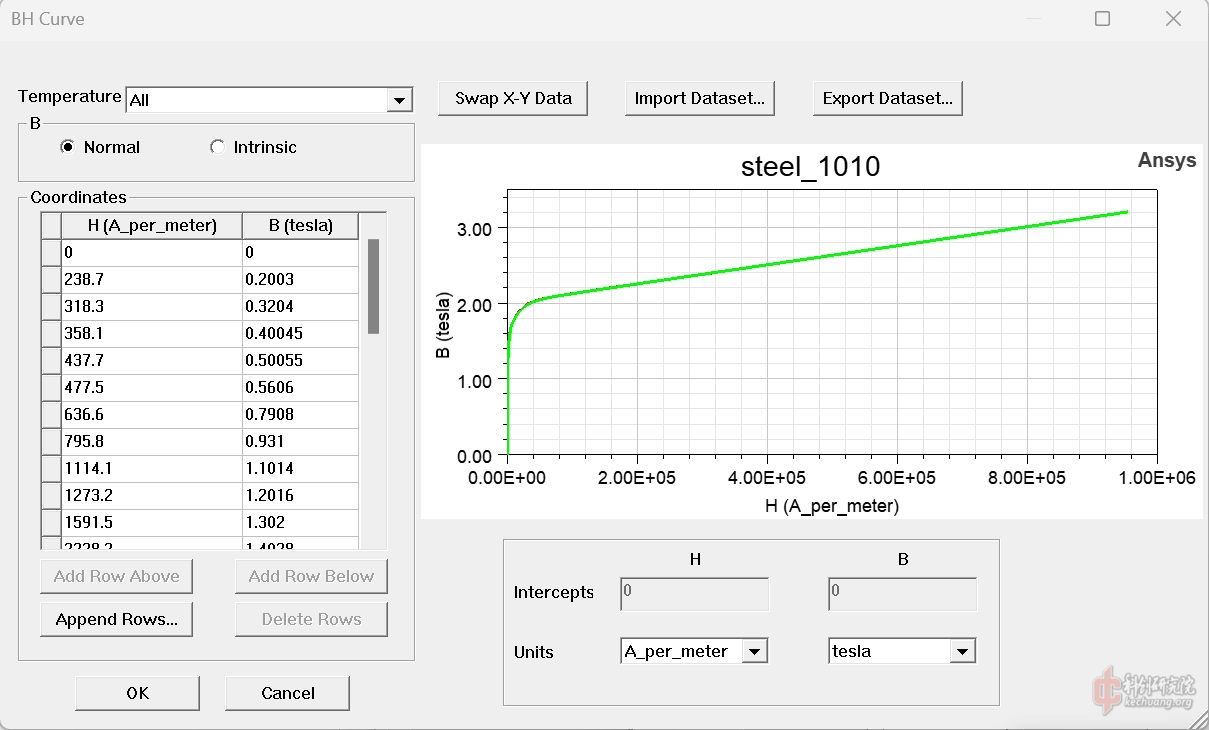Click the steel_1010 chart title
Screen dimensions: 1209x730
(810, 166)
